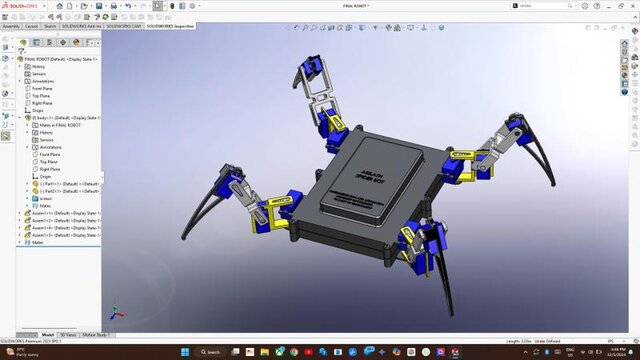
Task: Open View Settings monitor icon
Action: pos(410,28)
